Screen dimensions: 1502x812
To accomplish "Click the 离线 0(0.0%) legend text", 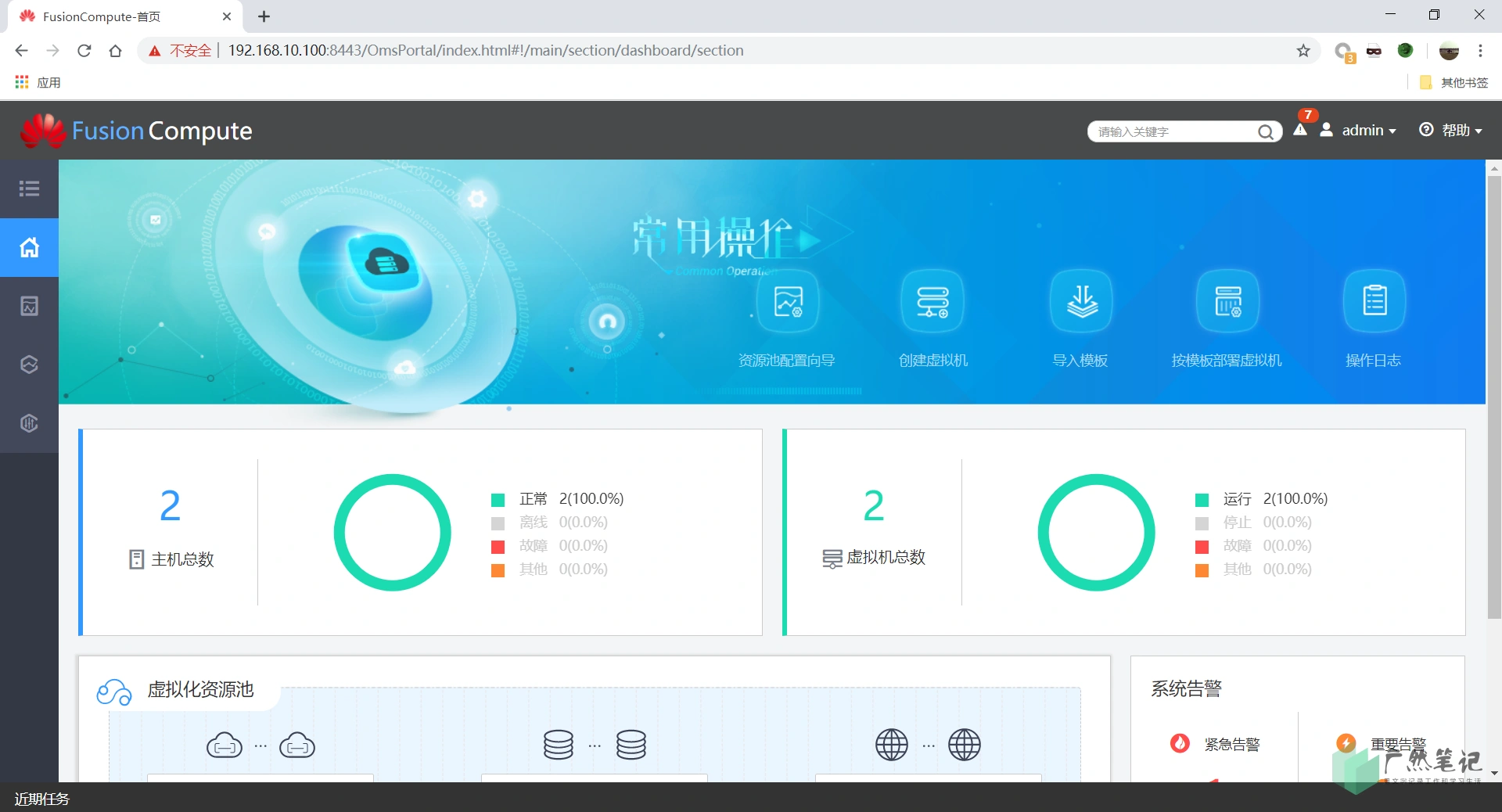I will coord(563,523).
